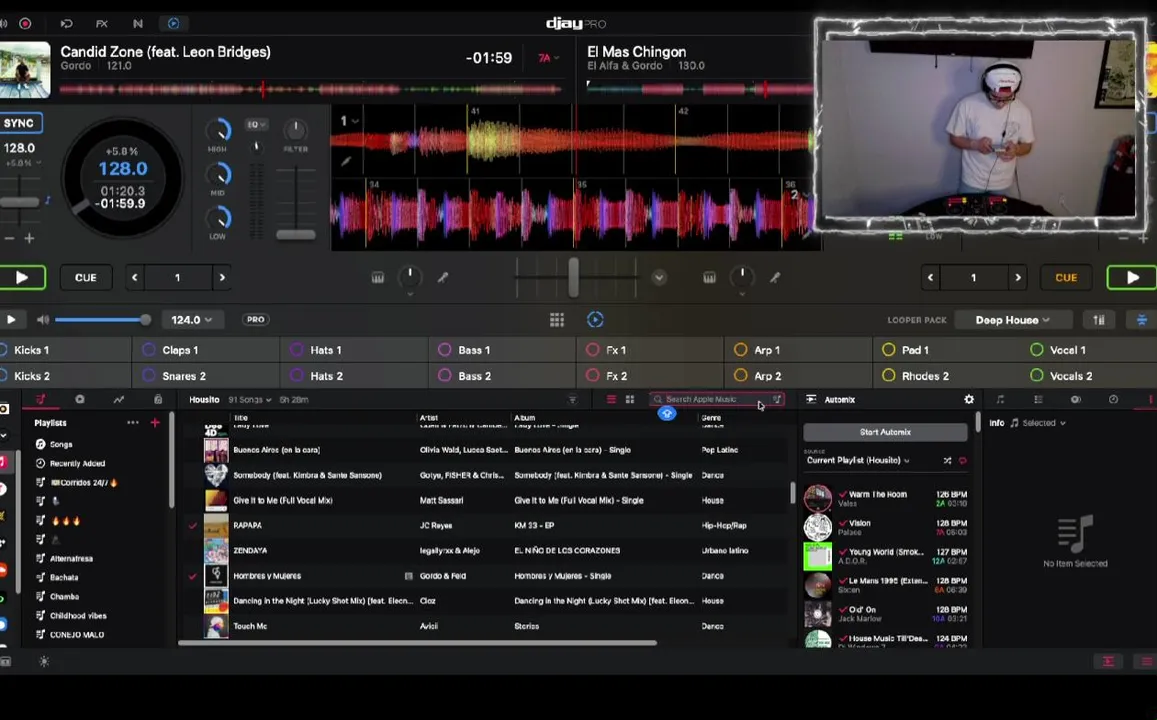Click the deck 1 volume fader

click(x=296, y=235)
